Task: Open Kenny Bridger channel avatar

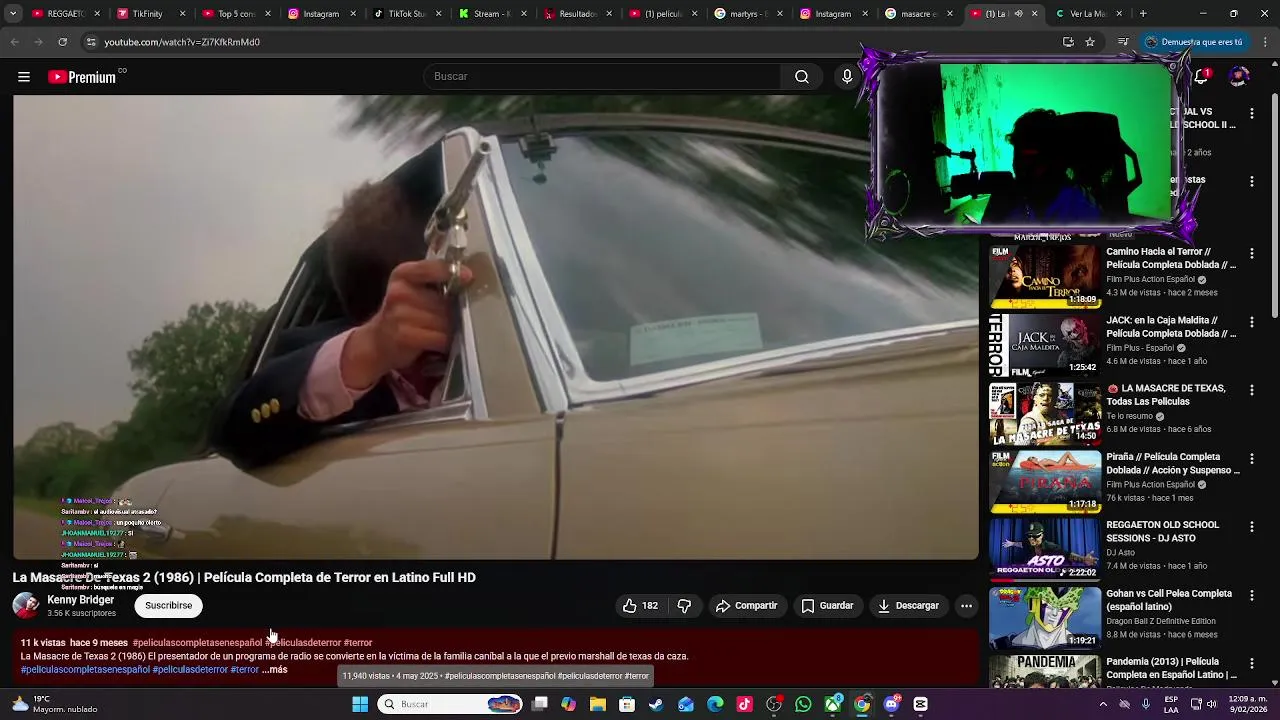Action: 25,606
